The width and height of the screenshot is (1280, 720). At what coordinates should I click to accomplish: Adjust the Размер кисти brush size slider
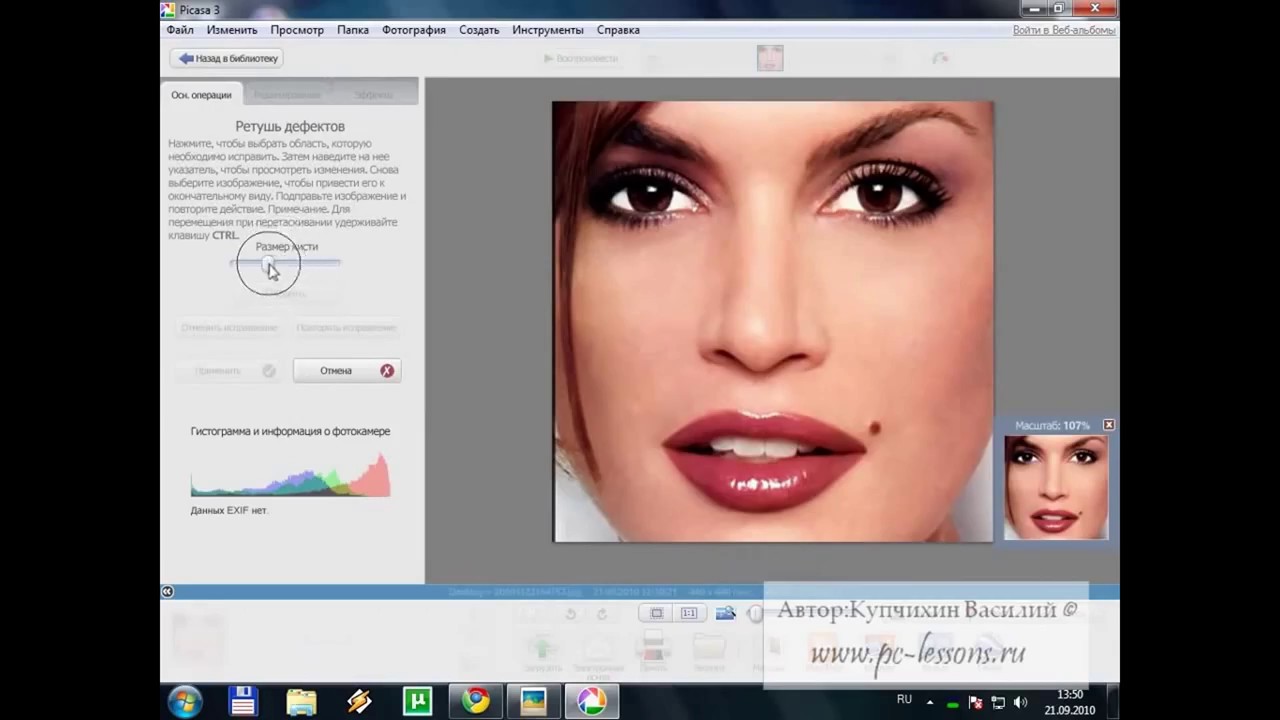click(286, 263)
